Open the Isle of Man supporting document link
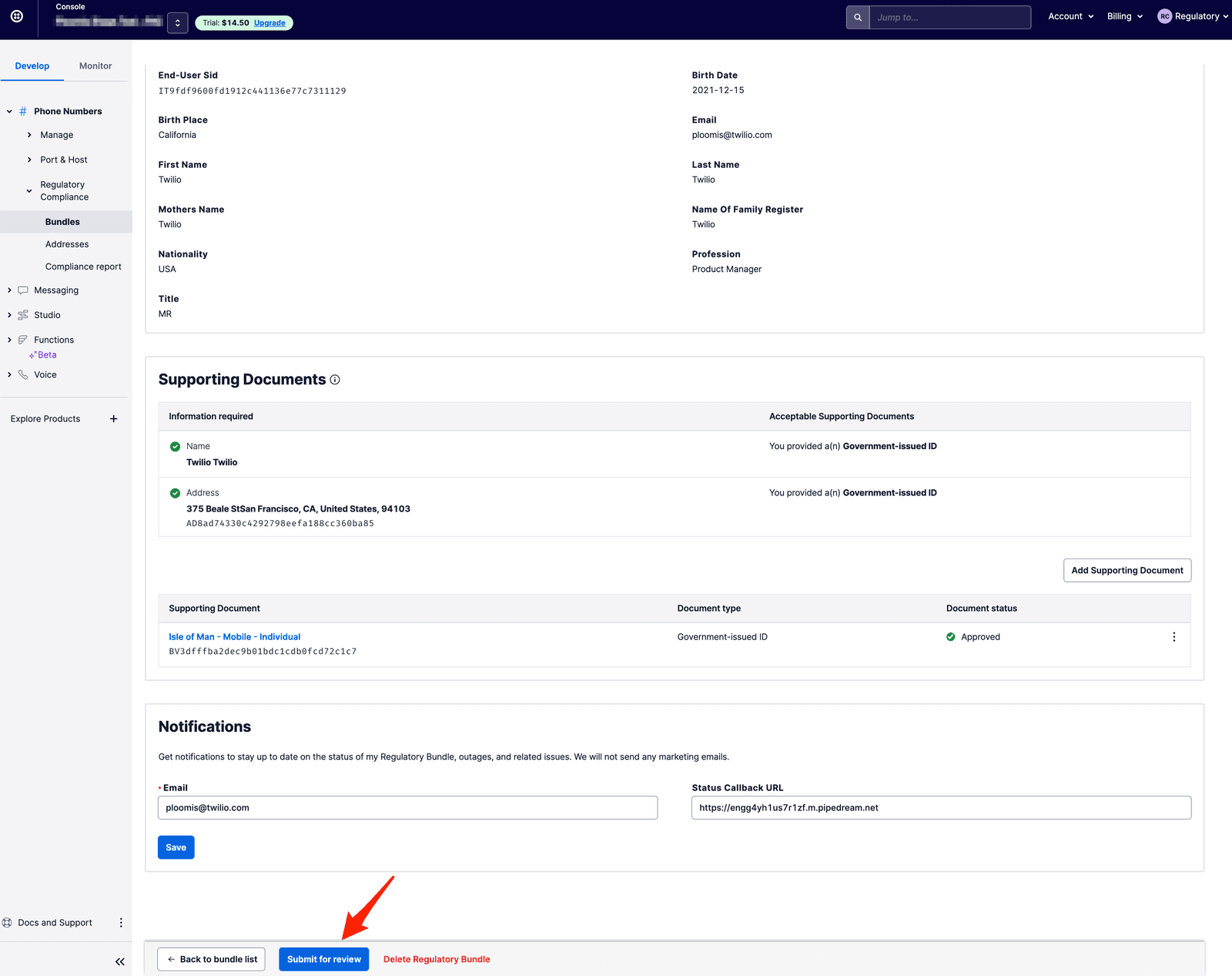The image size is (1232, 976). (x=234, y=636)
